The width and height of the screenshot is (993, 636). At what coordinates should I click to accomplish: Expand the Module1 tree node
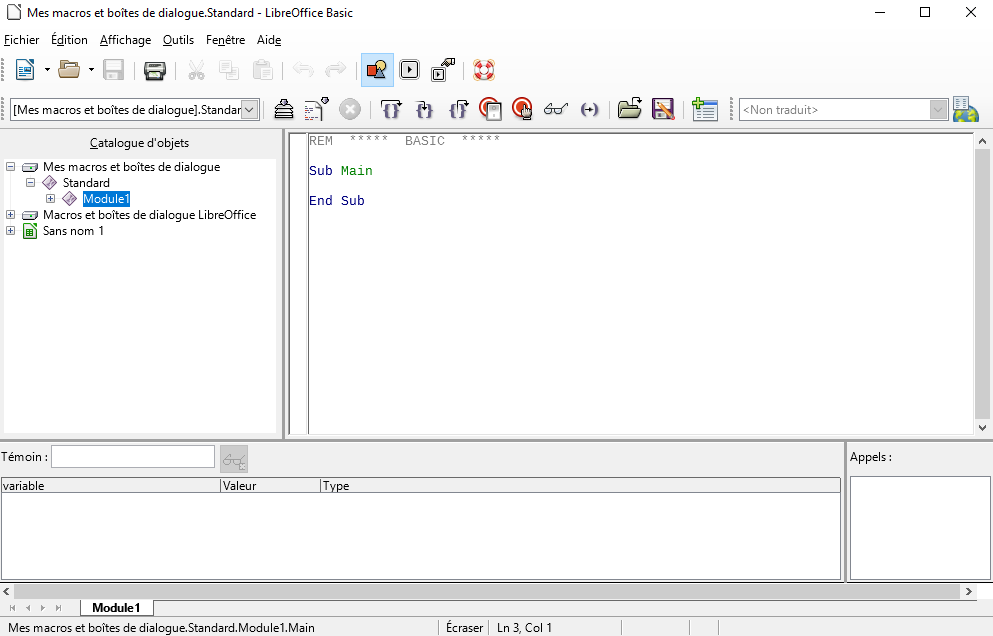point(50,199)
